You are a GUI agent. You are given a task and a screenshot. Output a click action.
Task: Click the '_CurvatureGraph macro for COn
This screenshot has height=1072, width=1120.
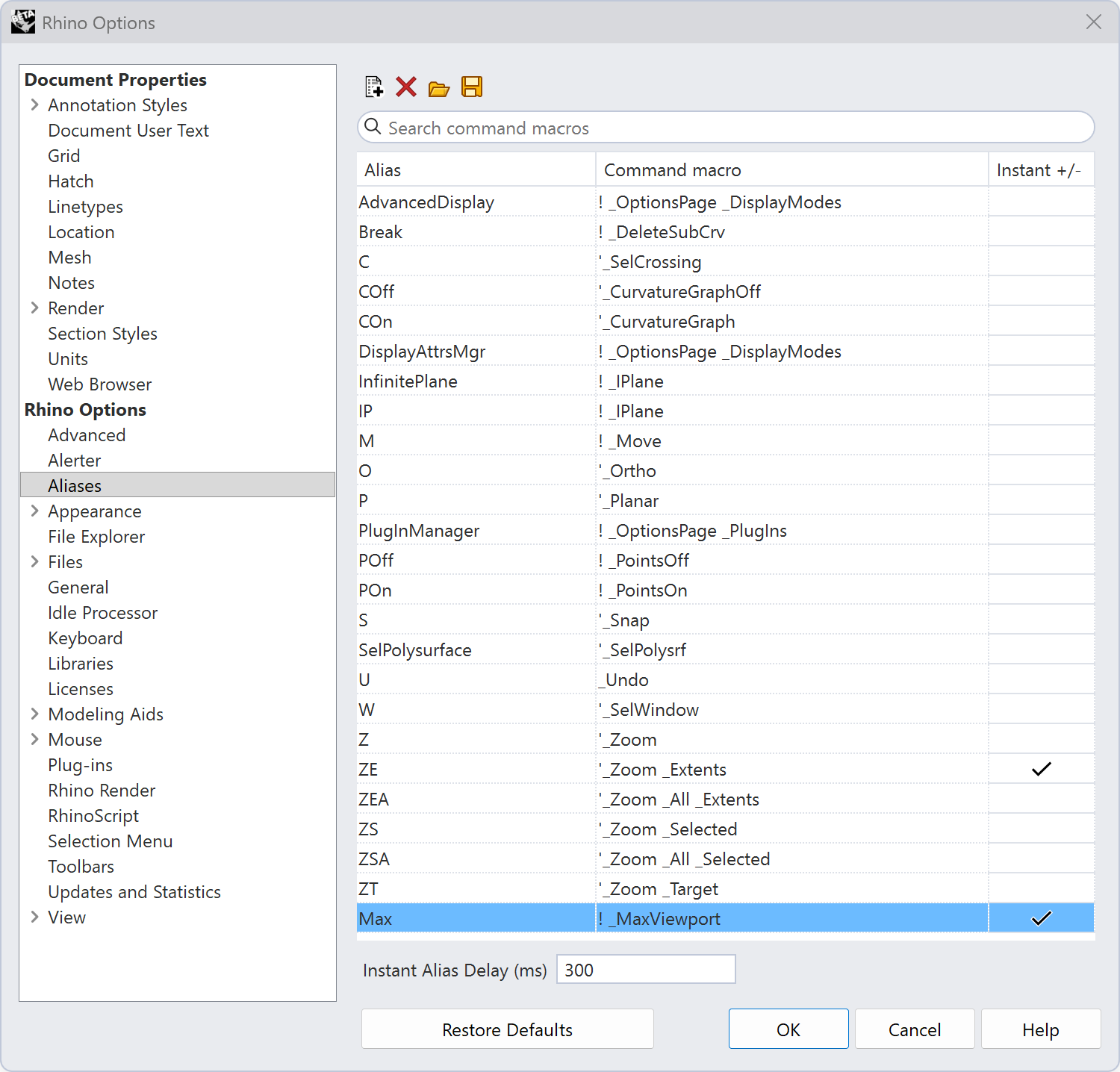[792, 321]
